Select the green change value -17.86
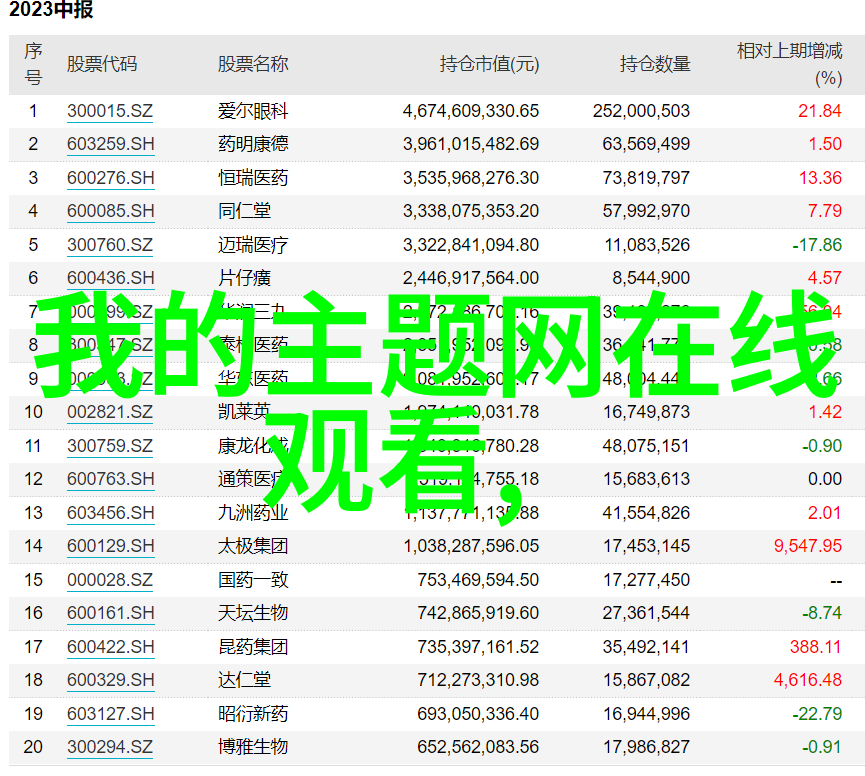Screen dimensions: 865x776 (x=817, y=244)
